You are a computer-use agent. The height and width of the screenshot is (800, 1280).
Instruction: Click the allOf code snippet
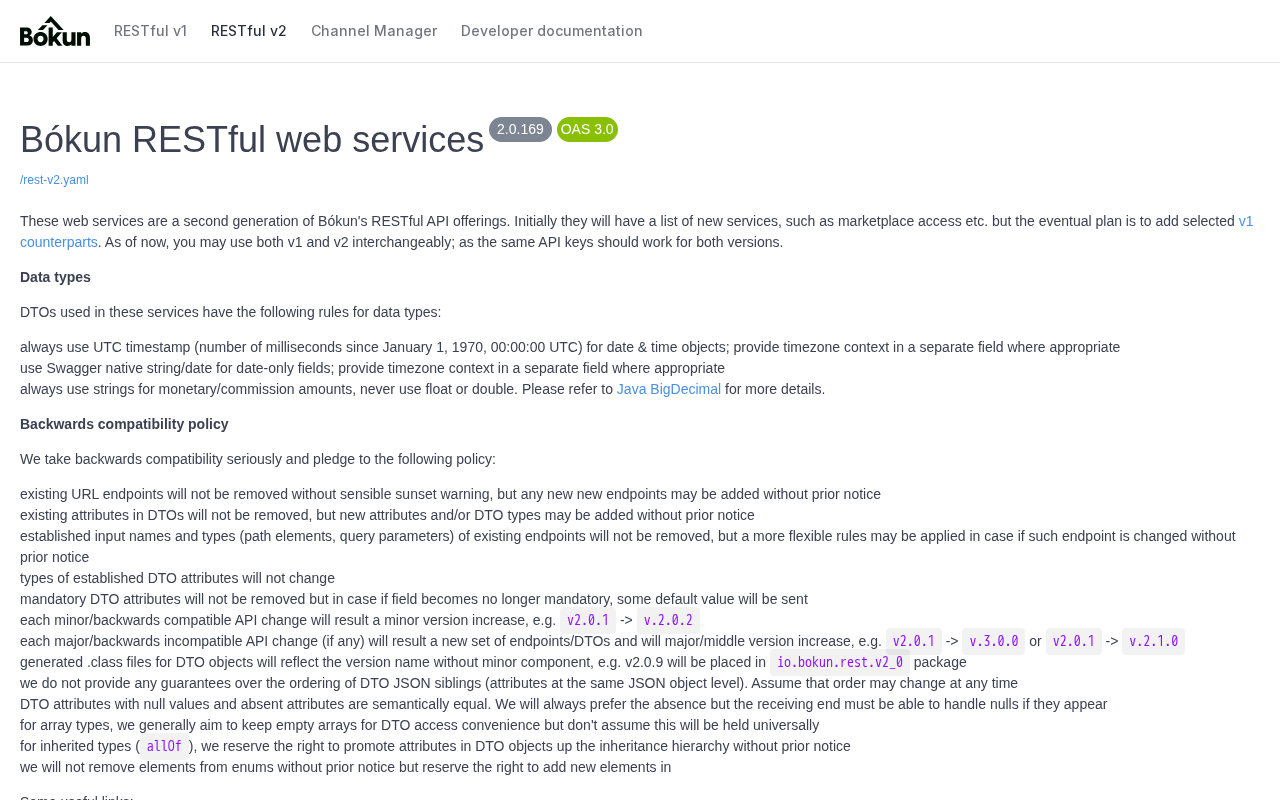click(x=164, y=746)
